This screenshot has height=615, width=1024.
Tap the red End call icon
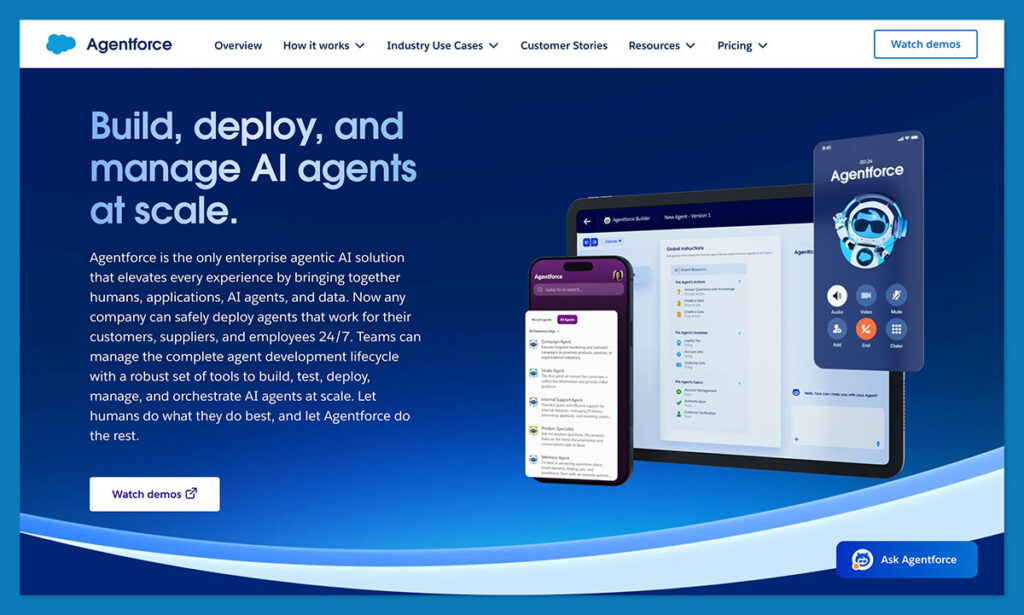click(867, 329)
